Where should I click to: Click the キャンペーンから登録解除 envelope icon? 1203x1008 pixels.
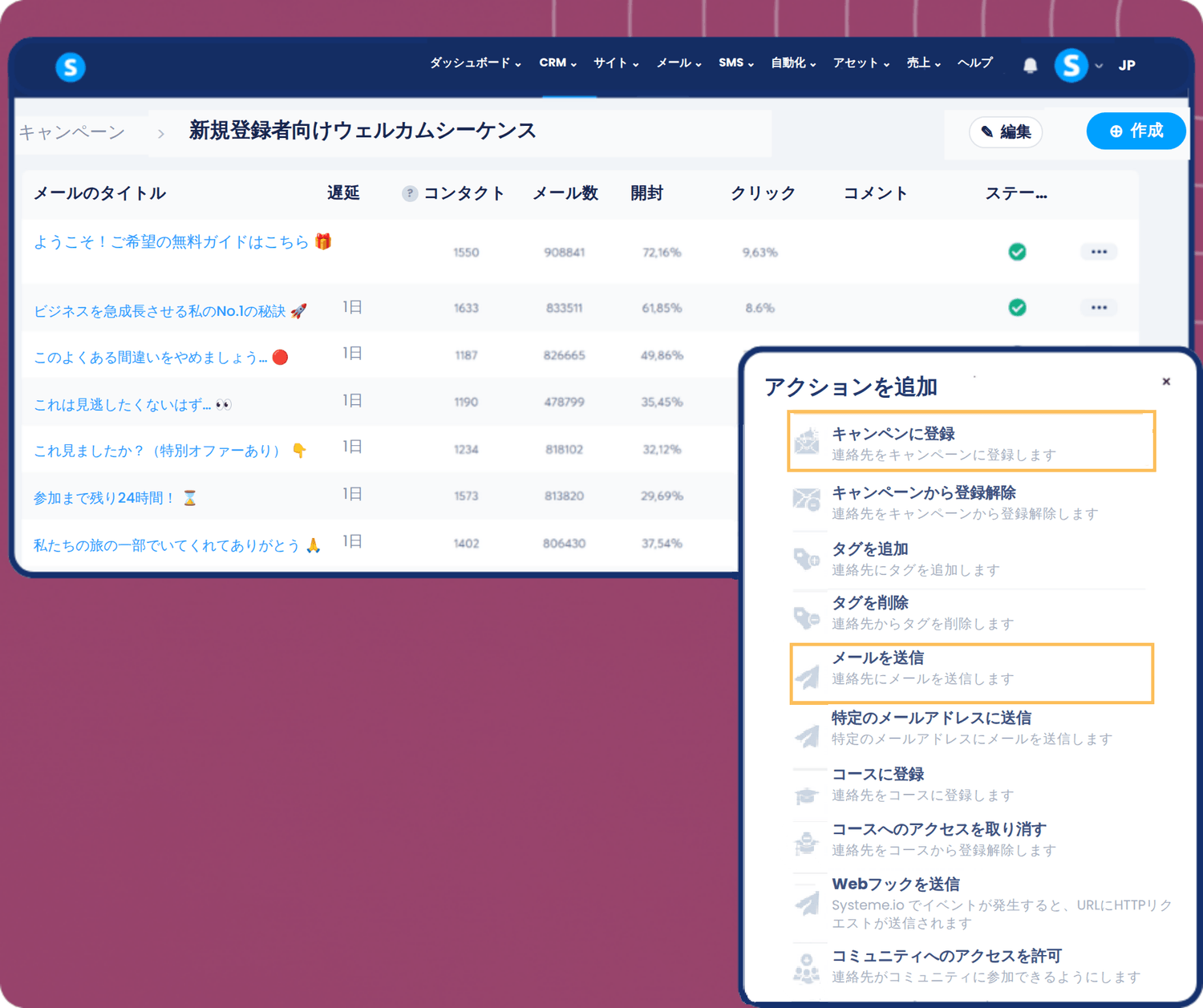point(807,500)
